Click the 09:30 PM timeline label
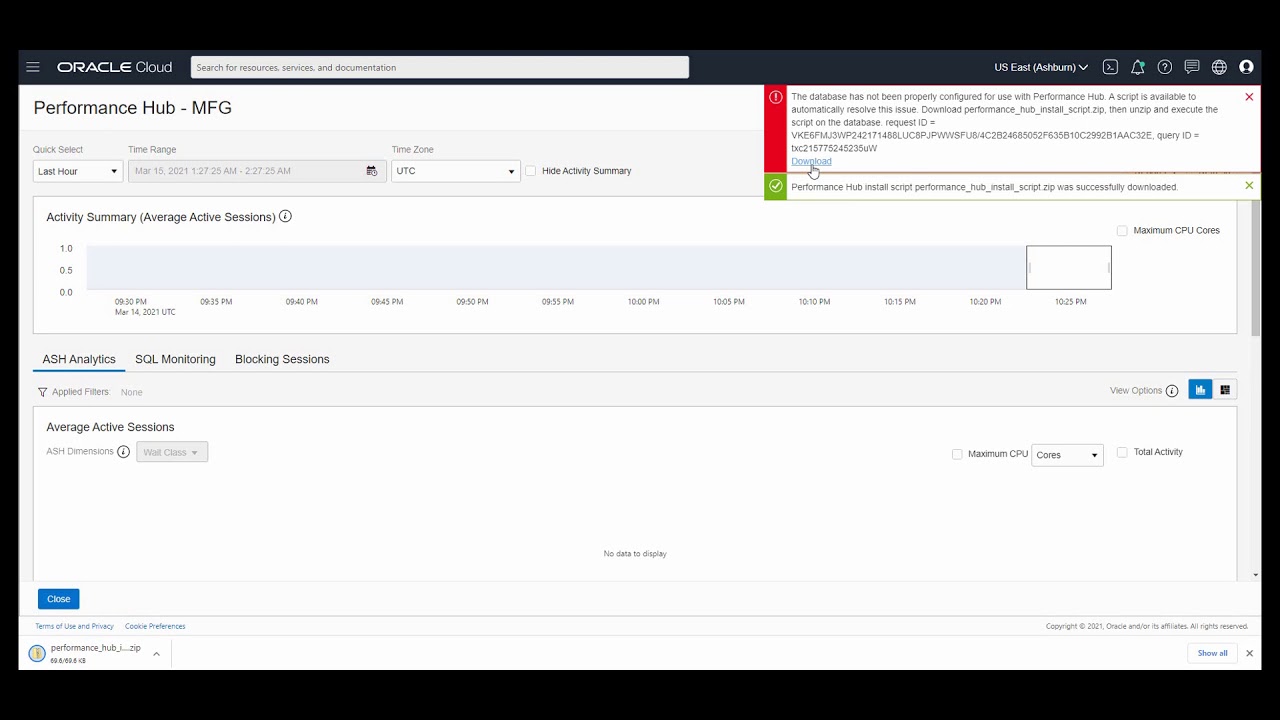This screenshot has width=1280, height=720. [131, 302]
